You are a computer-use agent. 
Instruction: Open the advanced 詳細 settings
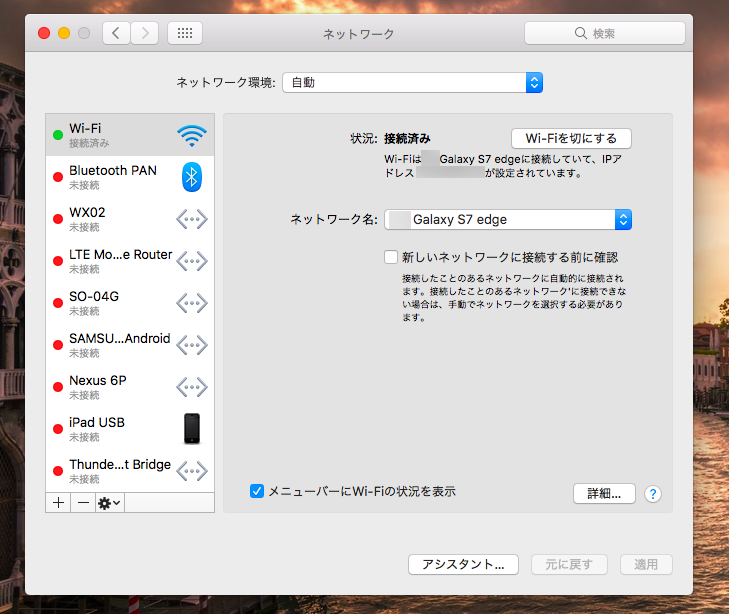click(604, 493)
